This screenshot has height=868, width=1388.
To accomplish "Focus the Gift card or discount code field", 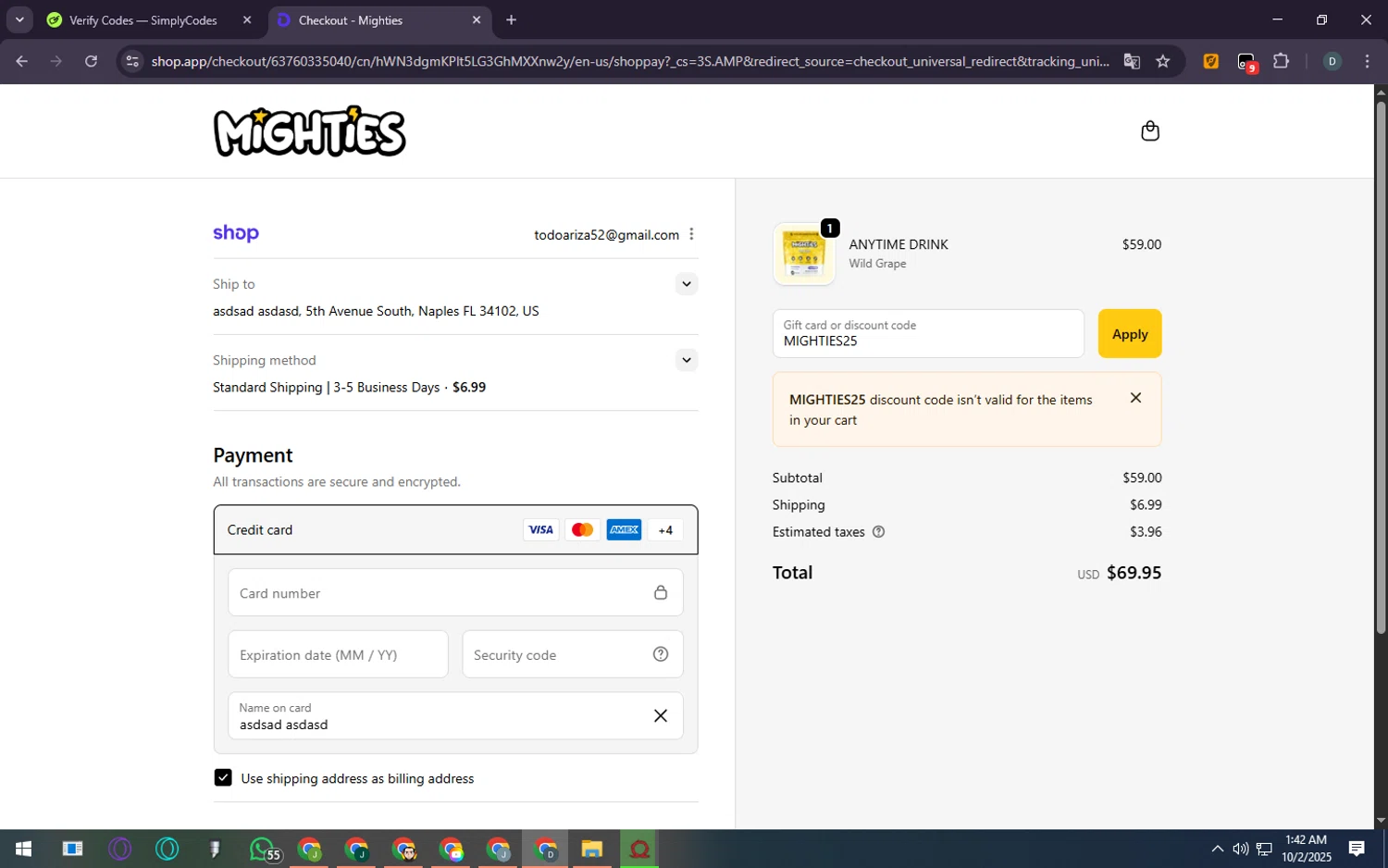I will (x=928, y=334).
